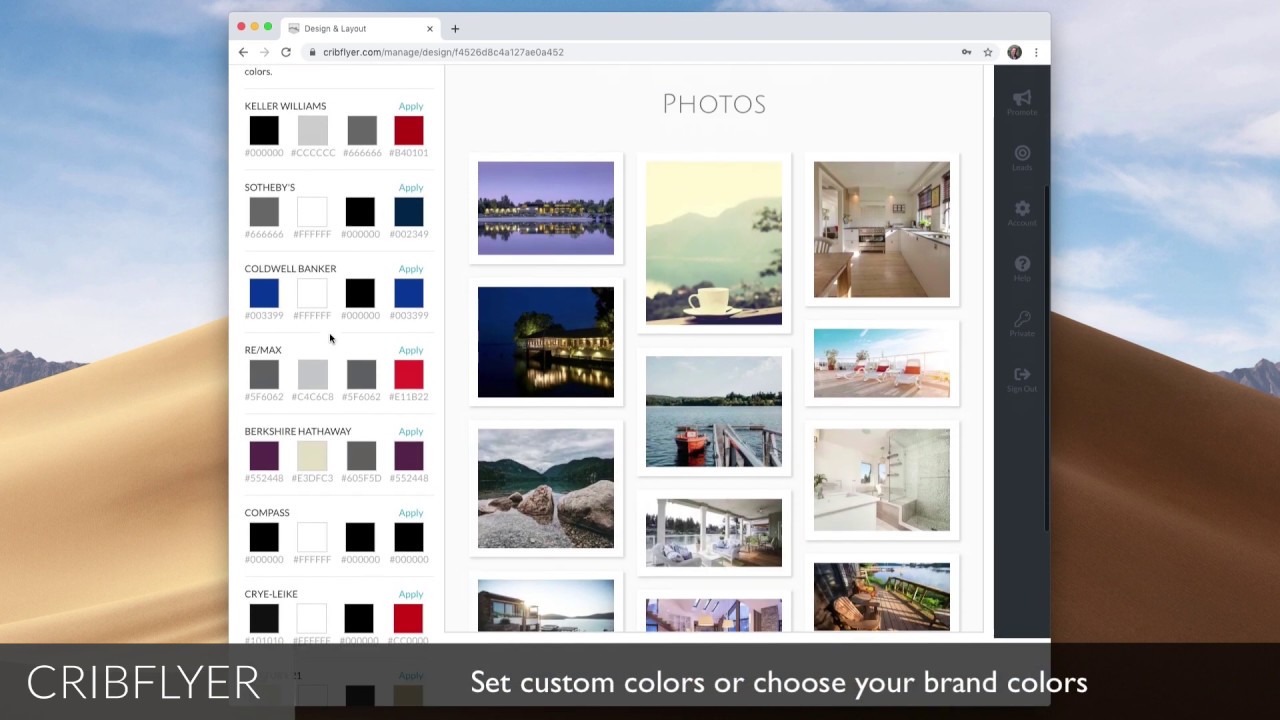Click the address bar URL field
This screenshot has width=1280, height=720.
630,52
